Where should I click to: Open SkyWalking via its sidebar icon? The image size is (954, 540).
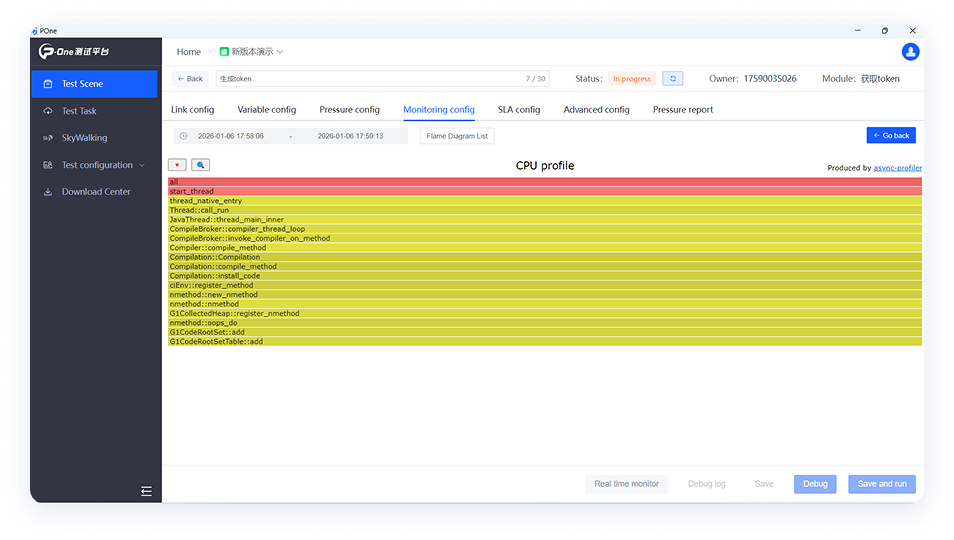pyautogui.click(x=48, y=138)
